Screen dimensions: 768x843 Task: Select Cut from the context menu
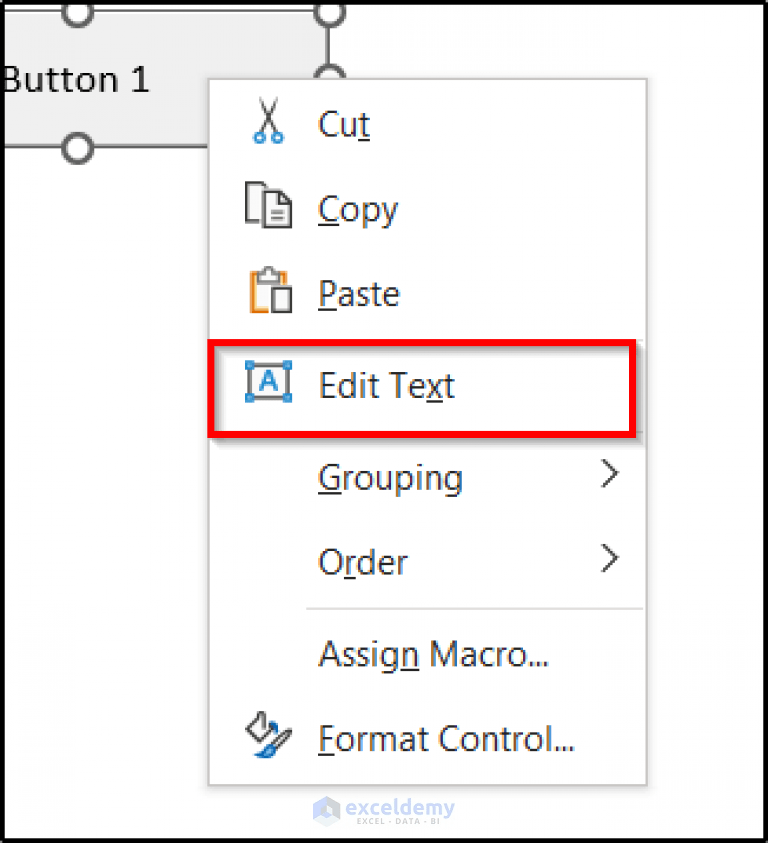pos(343,122)
